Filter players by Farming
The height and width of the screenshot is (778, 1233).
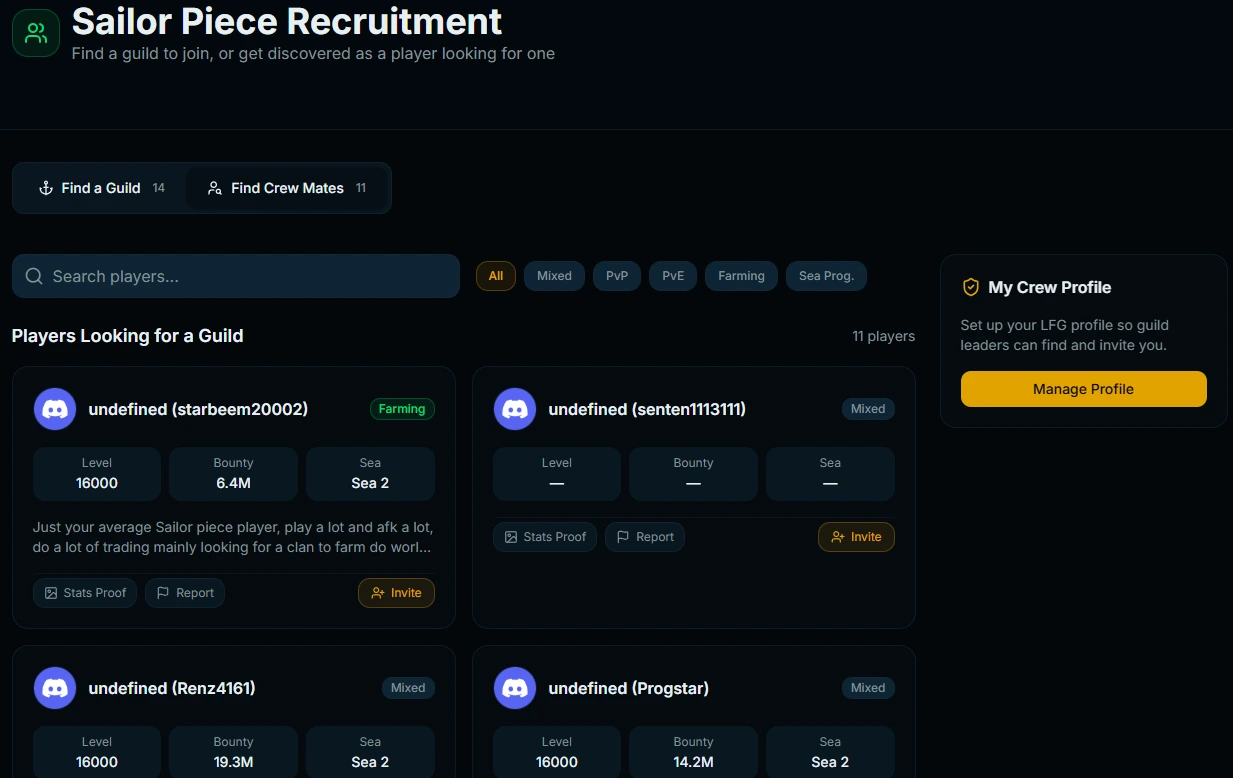741,276
